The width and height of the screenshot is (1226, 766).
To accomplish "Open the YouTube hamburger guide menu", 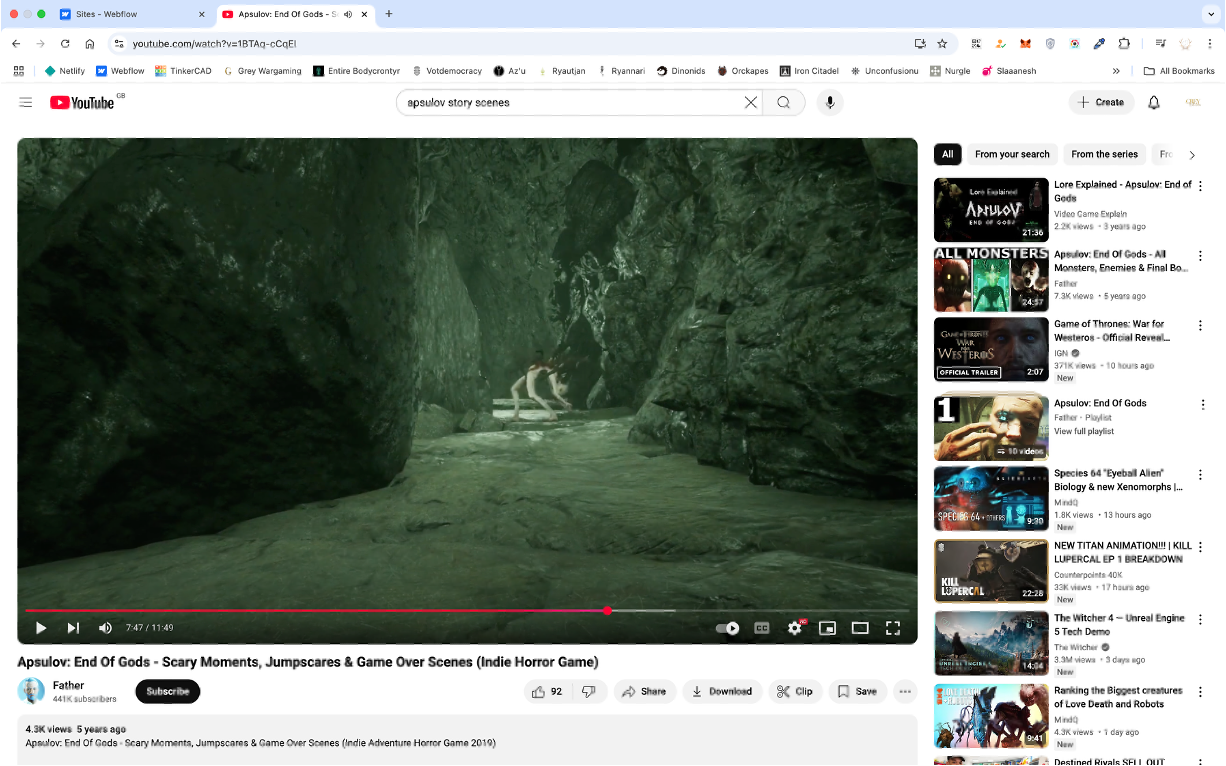I will click(26, 102).
